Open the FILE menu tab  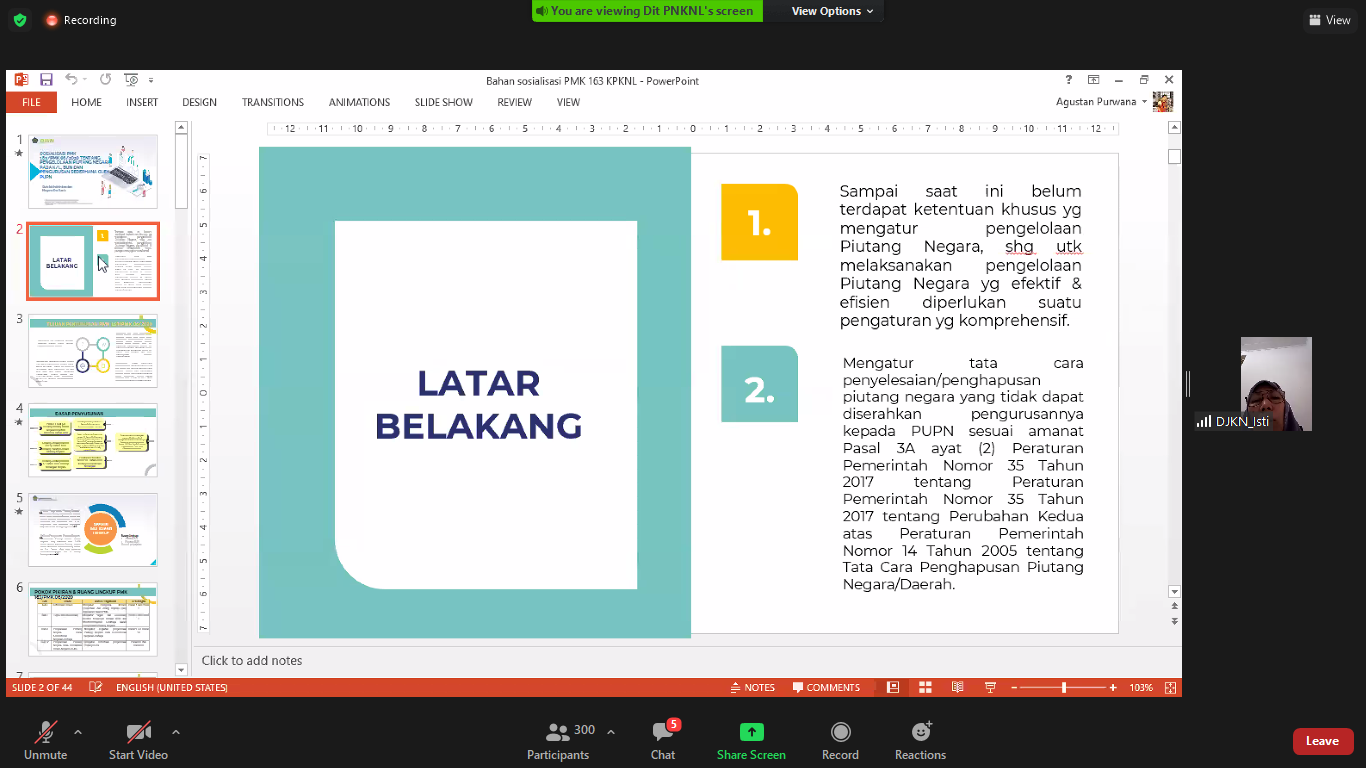[31, 102]
